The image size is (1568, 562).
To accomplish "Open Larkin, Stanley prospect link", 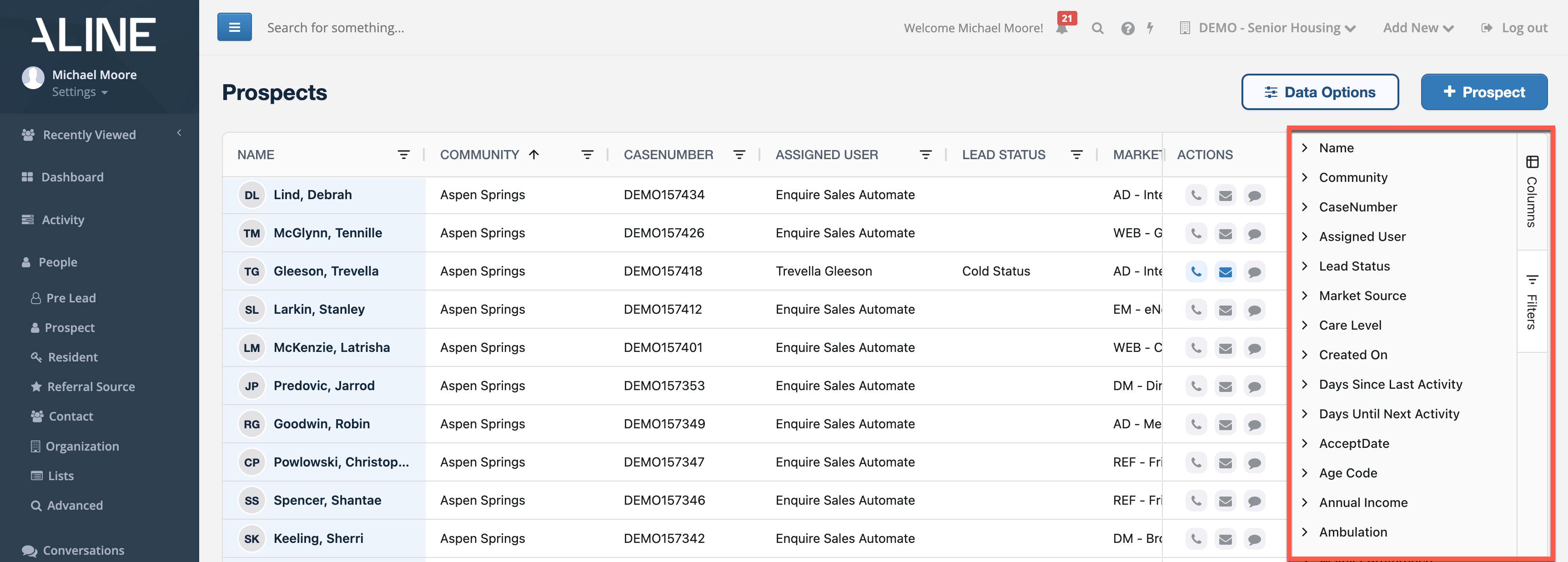I will tap(319, 309).
